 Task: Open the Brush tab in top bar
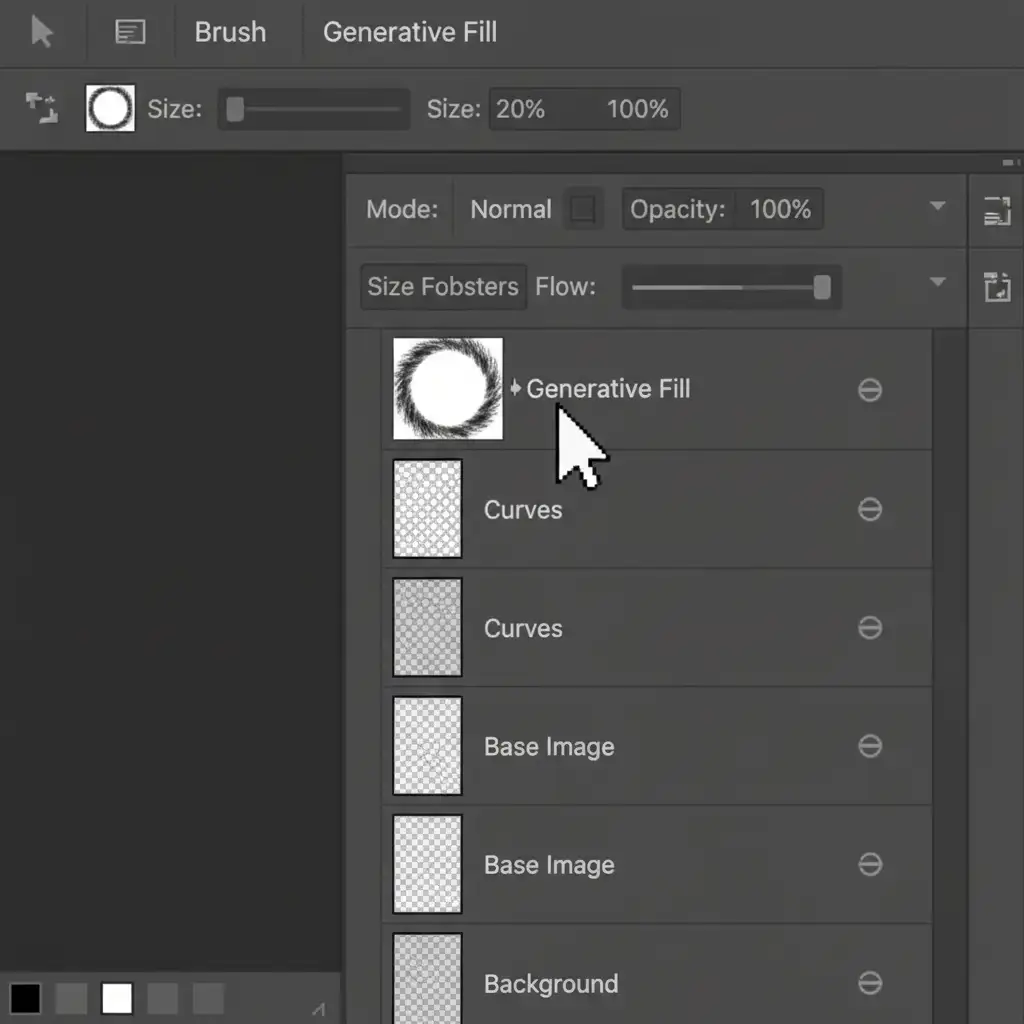point(230,32)
